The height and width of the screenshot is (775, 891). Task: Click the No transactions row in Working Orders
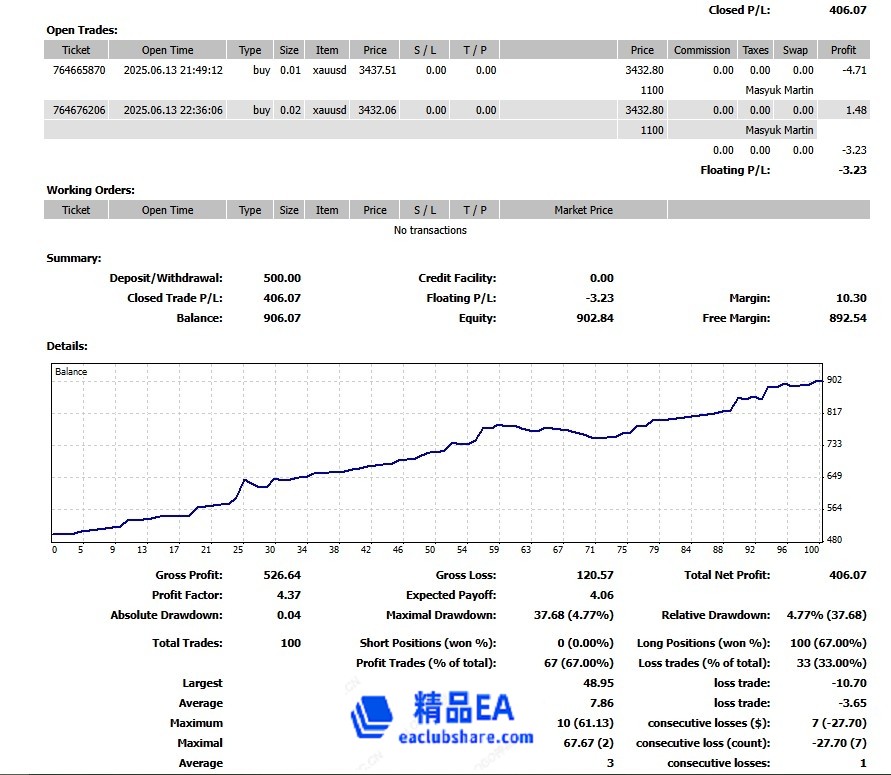430,230
